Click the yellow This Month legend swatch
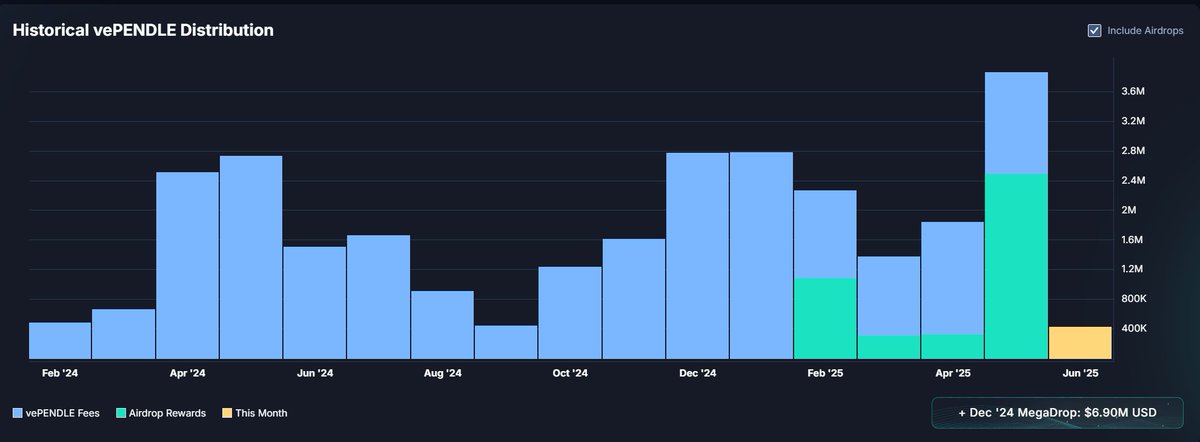This screenshot has width=1200, height=442. pos(226,413)
